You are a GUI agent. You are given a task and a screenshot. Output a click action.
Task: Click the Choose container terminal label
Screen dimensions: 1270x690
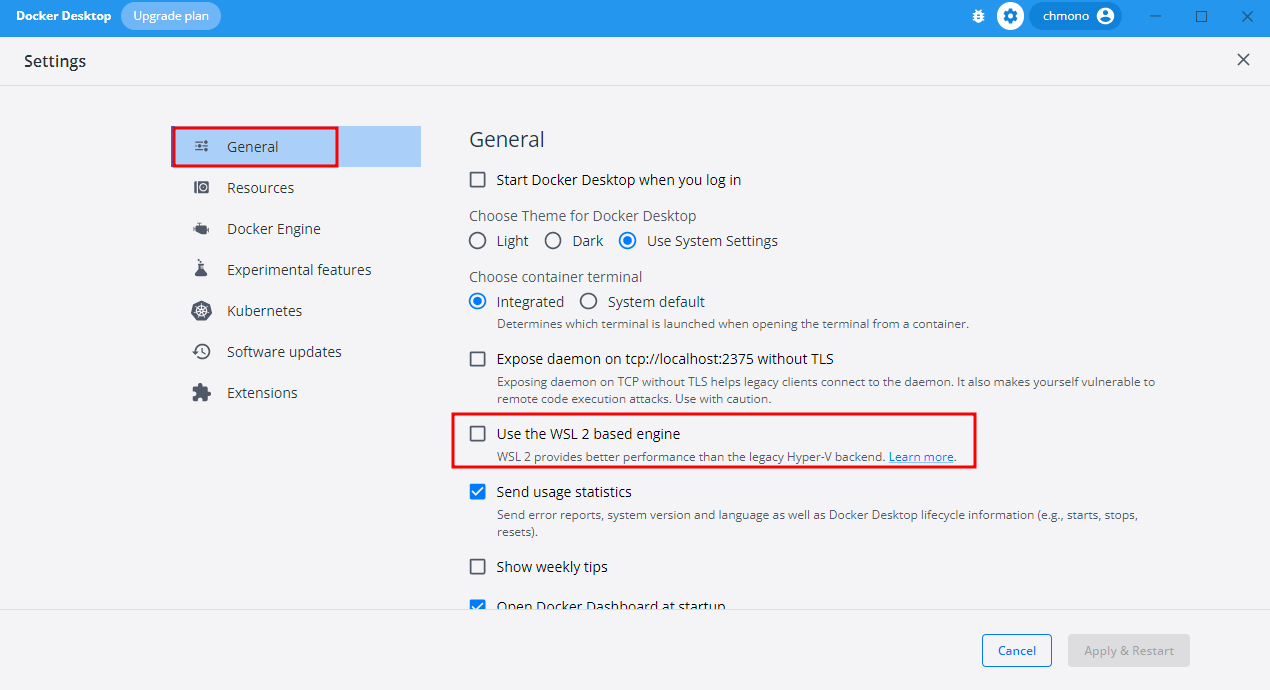(x=556, y=277)
